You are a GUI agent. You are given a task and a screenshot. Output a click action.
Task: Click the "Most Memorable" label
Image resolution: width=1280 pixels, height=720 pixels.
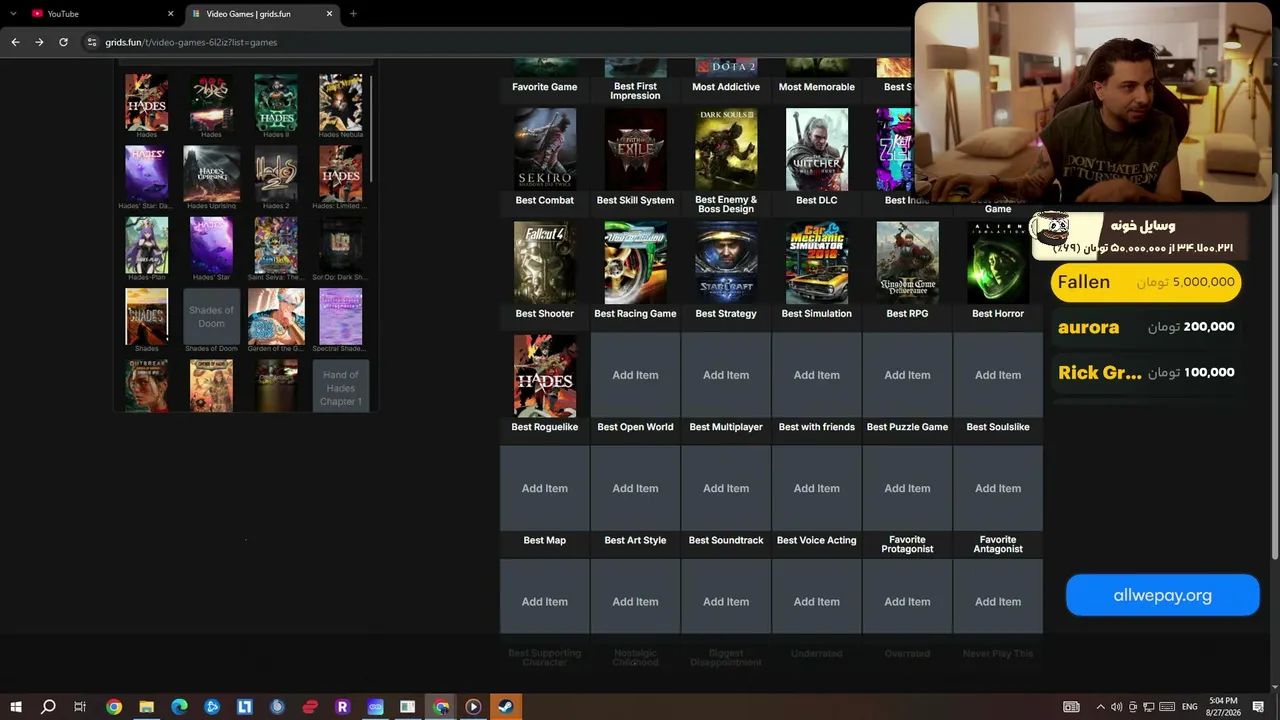click(x=817, y=87)
